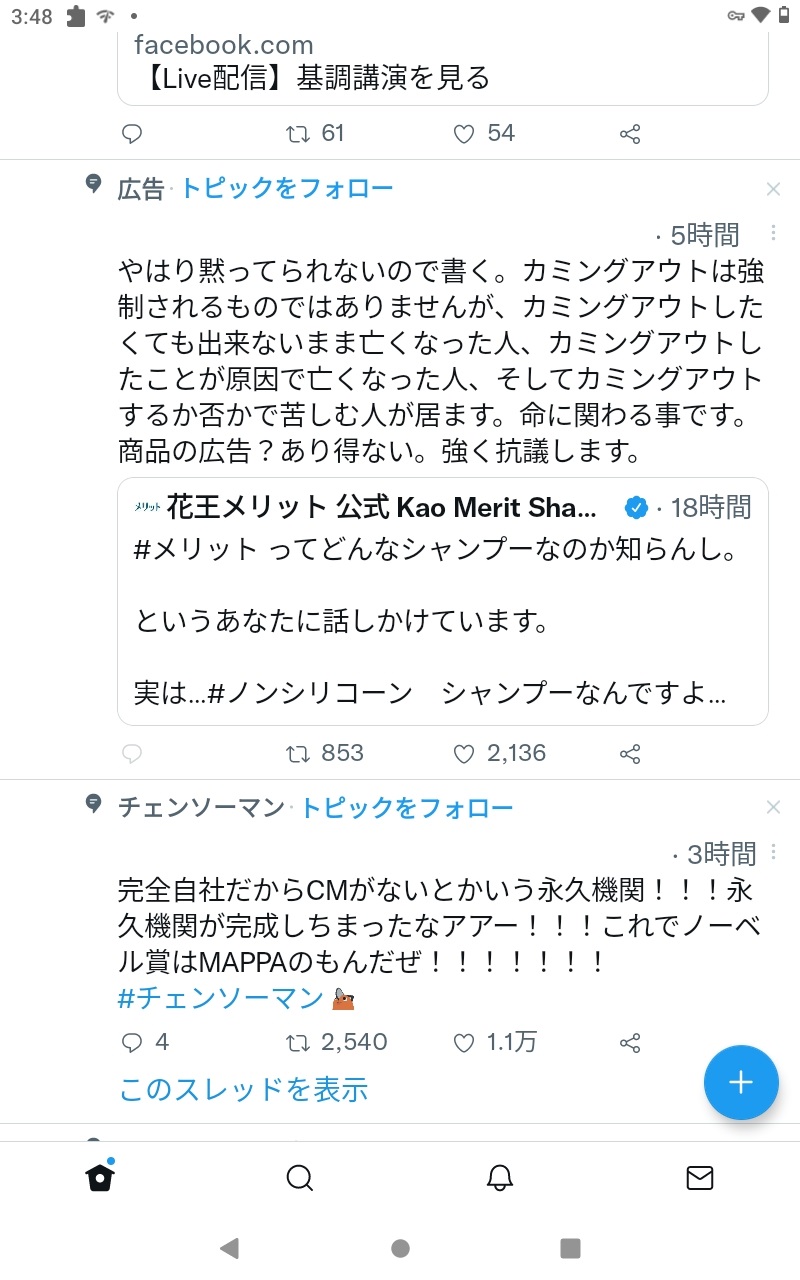Like the チェンソーマン tweet with 1.1万 likes

click(x=494, y=1043)
